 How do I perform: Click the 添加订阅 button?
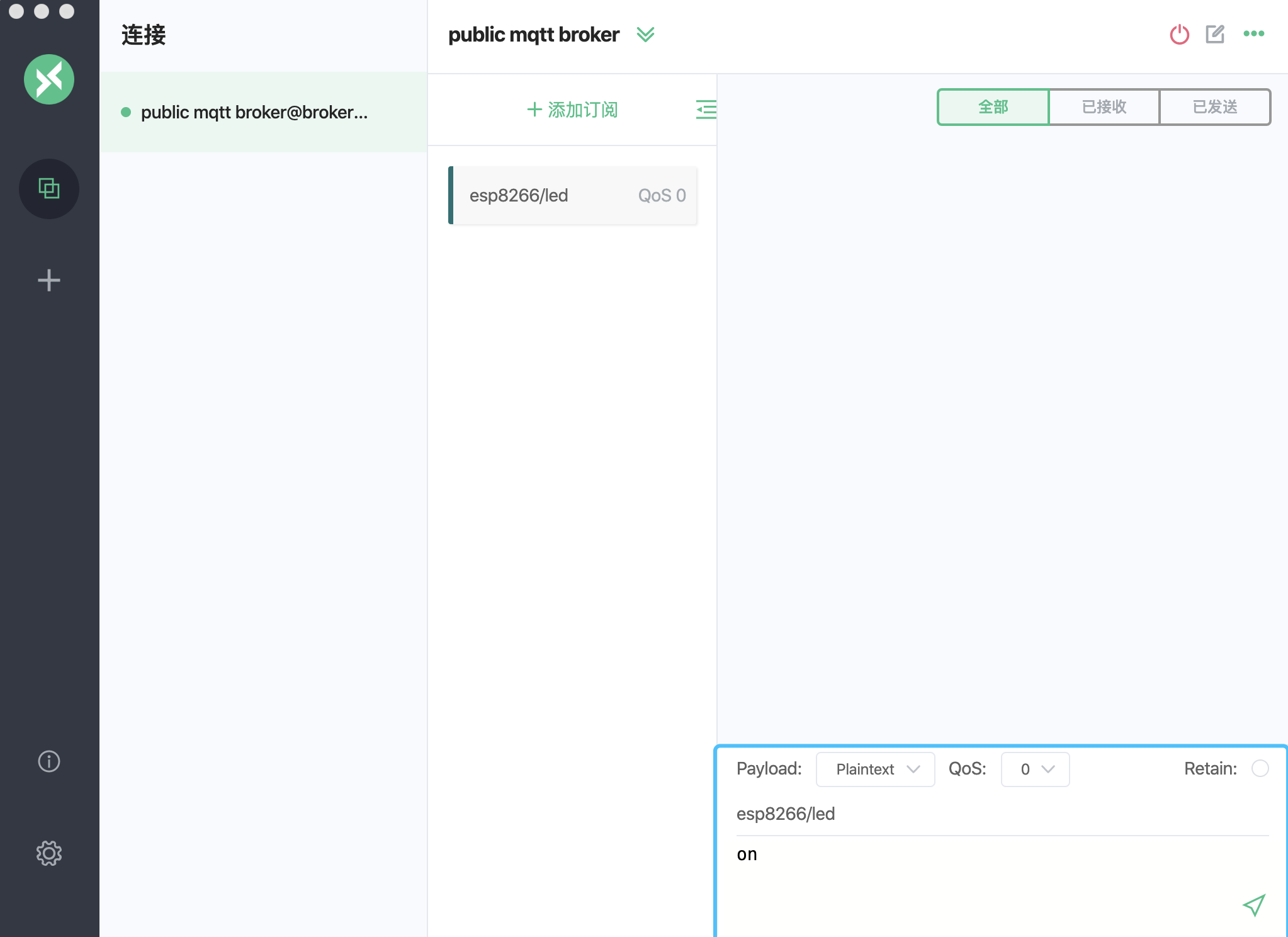572,110
